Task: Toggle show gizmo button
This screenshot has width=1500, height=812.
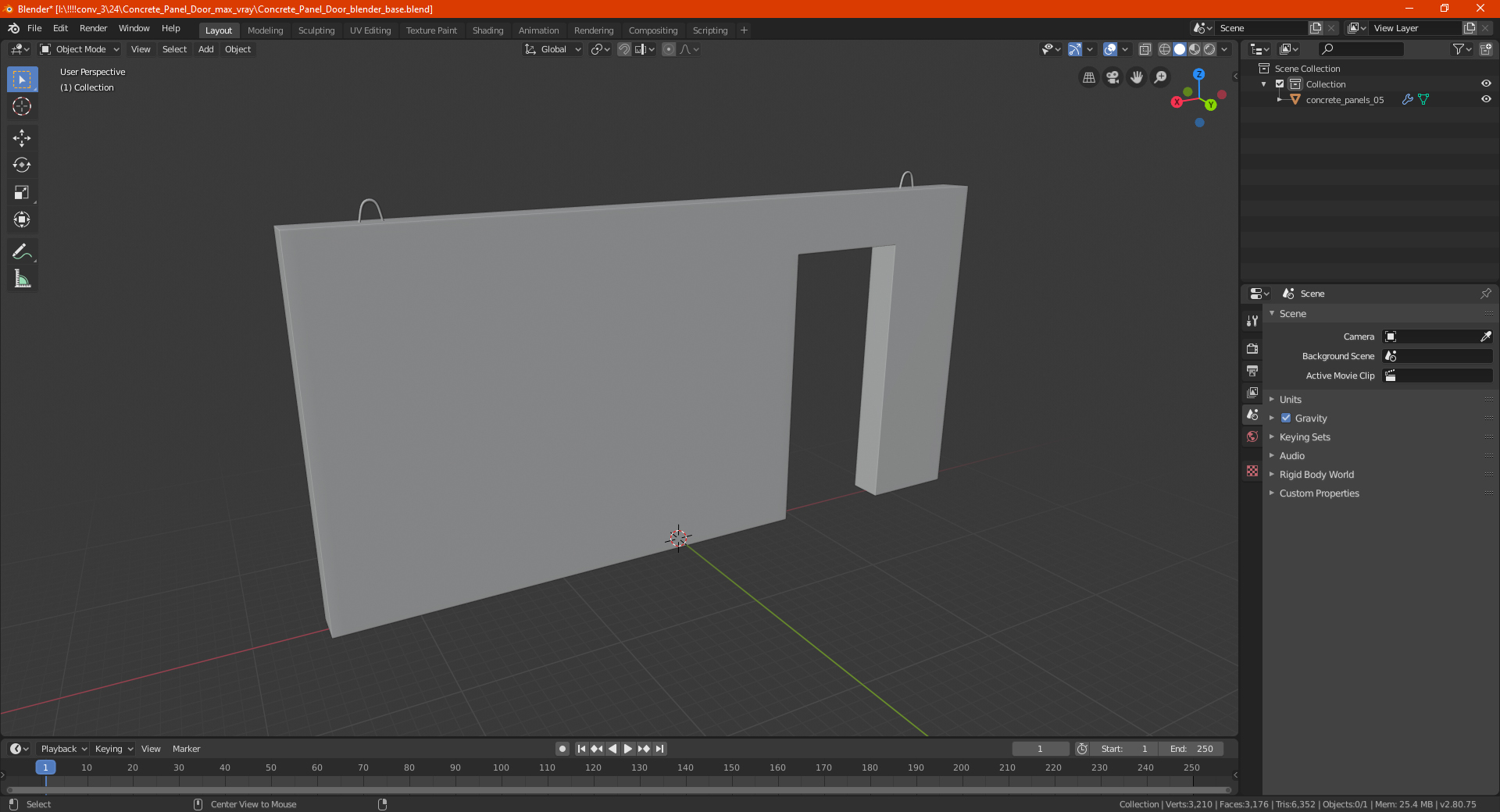Action: 1075,49
